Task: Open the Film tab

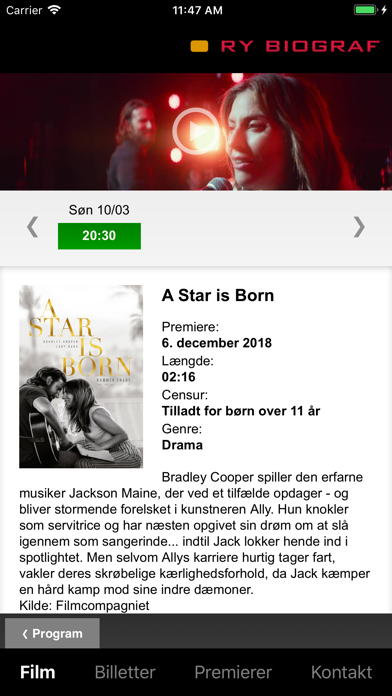Action: click(38, 672)
